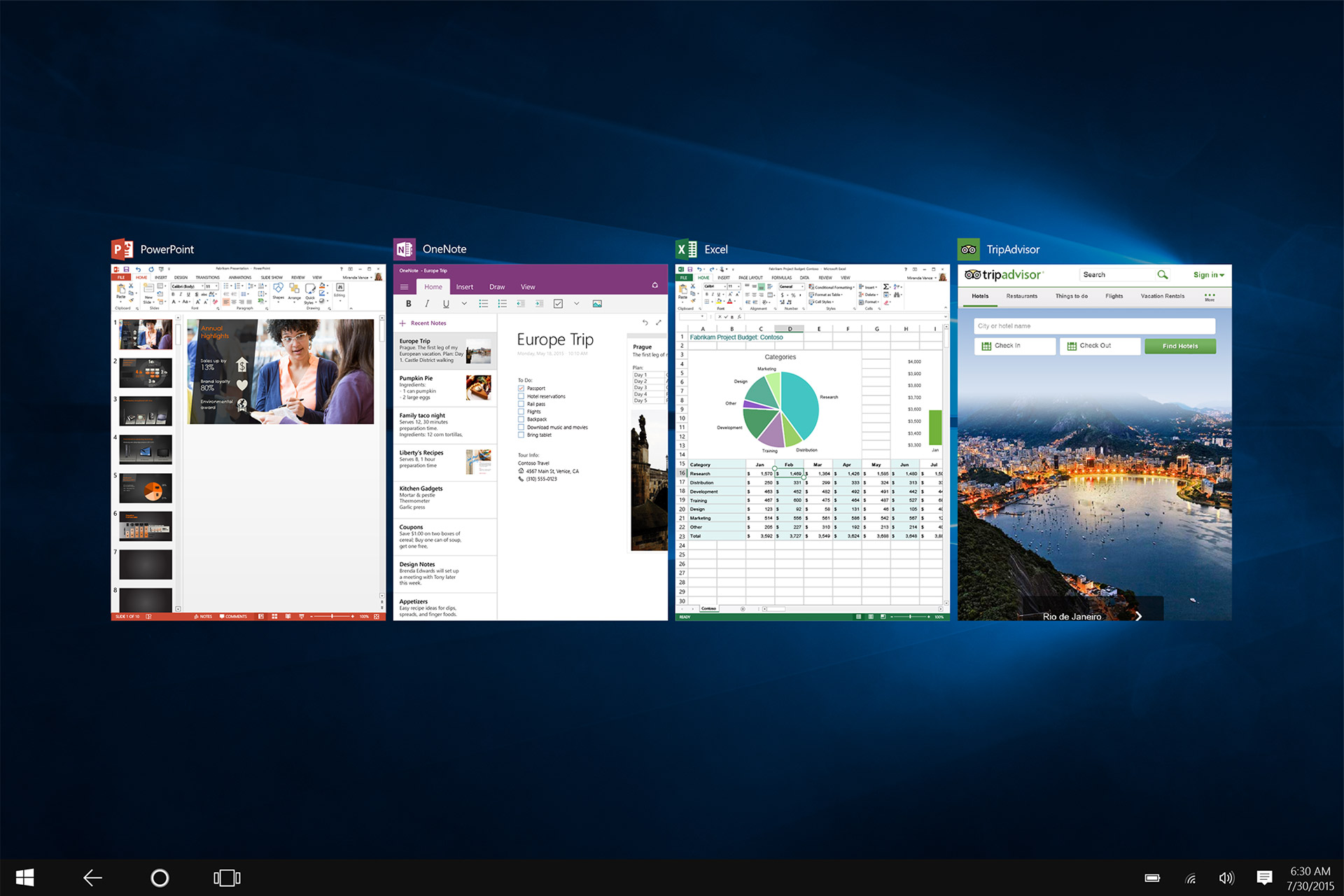
Task: Click the numbered list icon in OneNote
Action: point(502,304)
